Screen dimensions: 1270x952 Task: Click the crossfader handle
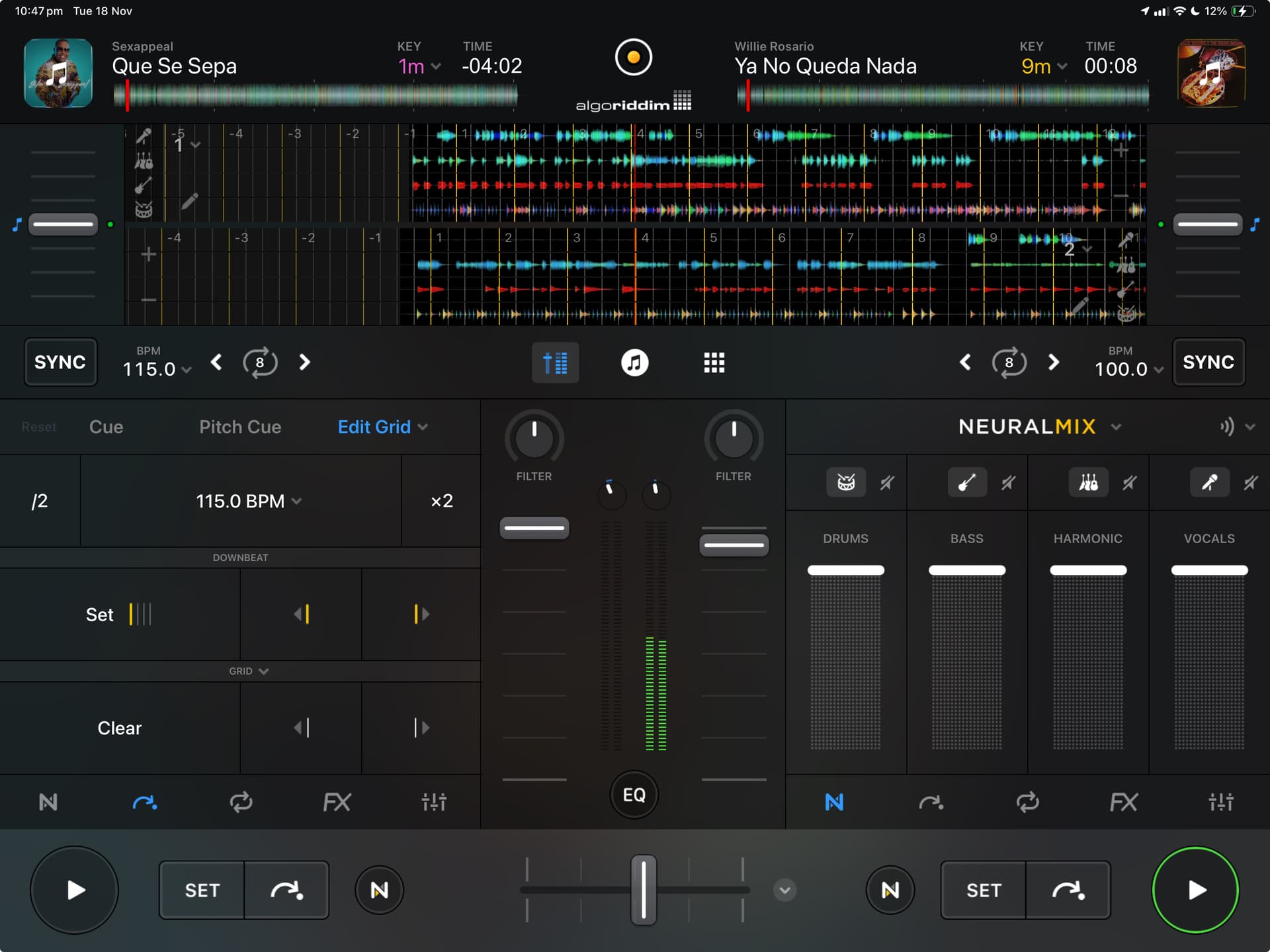(x=643, y=889)
